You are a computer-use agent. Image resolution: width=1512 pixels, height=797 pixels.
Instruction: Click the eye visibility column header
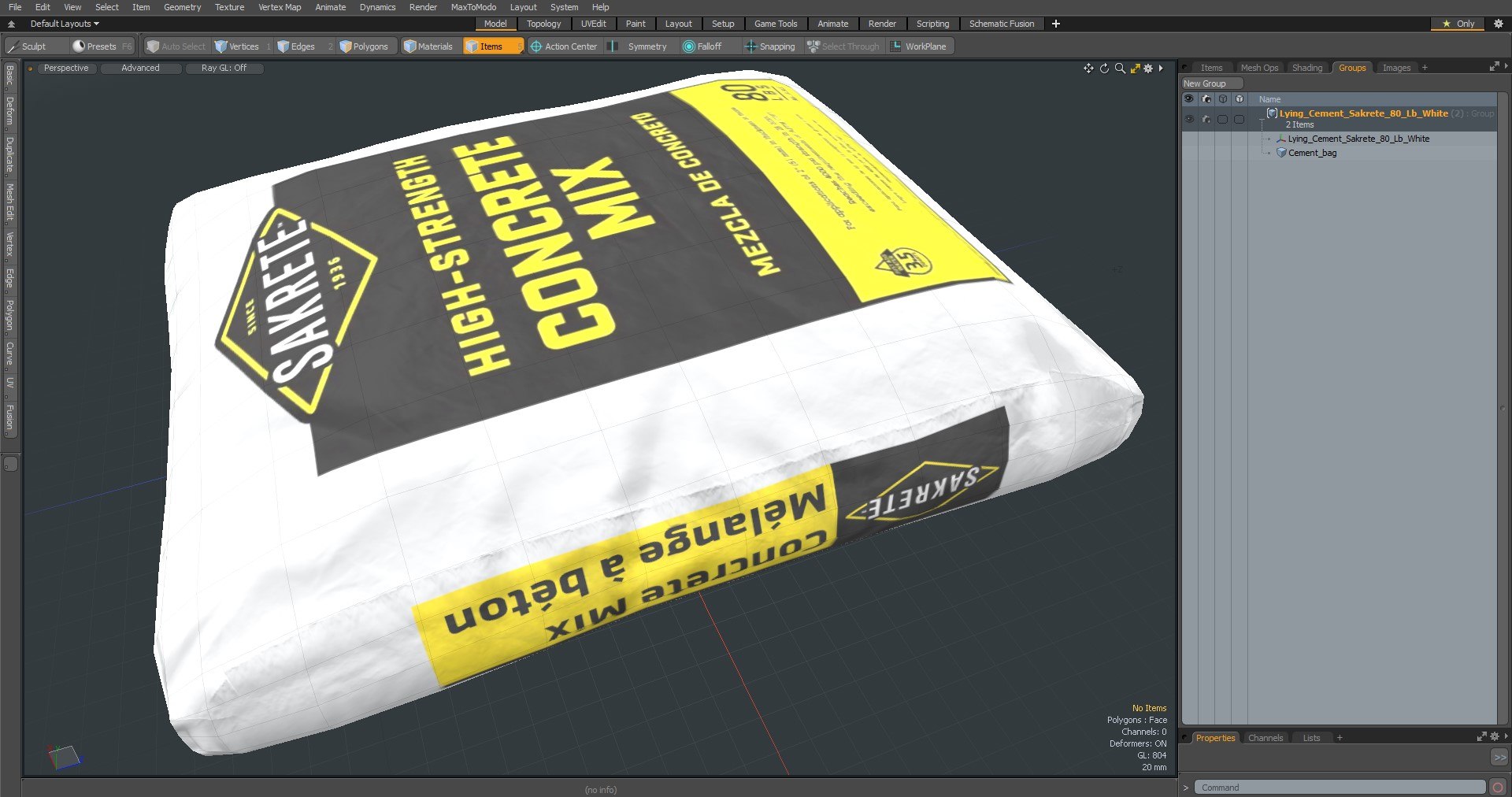click(x=1189, y=99)
